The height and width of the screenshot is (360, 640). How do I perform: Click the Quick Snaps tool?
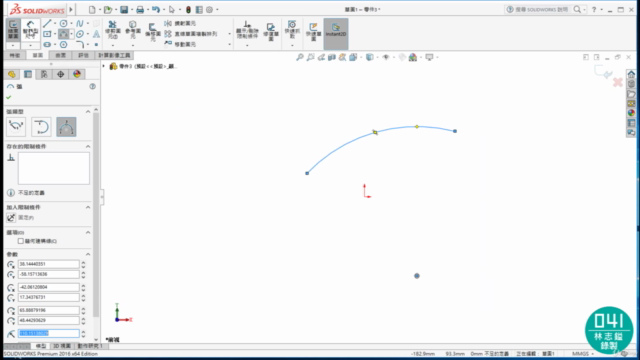(292, 30)
